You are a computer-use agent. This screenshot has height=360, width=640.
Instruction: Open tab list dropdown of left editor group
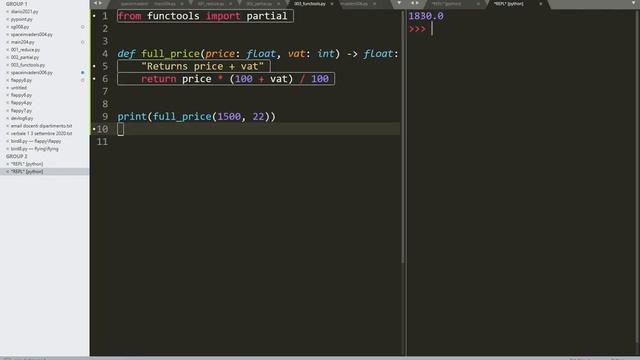point(399,3)
